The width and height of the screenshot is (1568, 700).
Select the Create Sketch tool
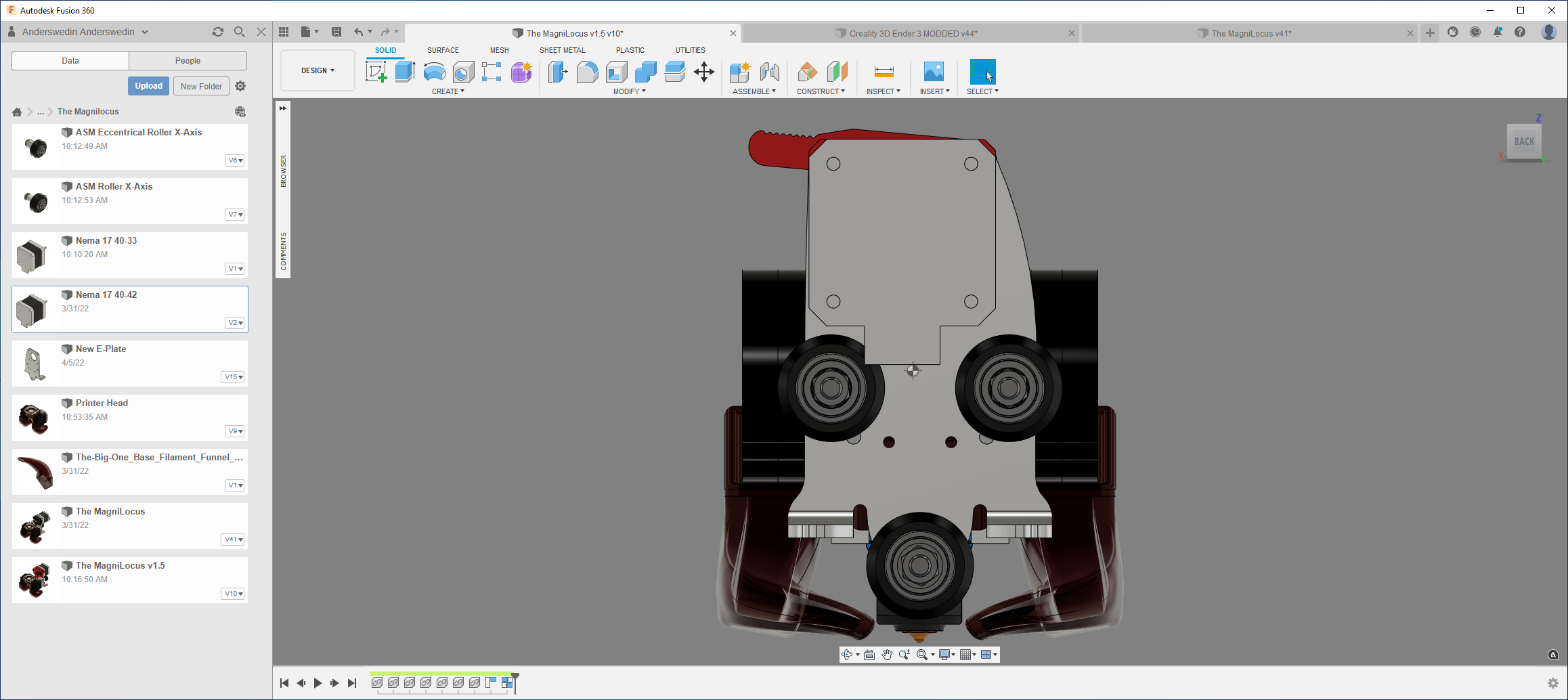coord(376,72)
